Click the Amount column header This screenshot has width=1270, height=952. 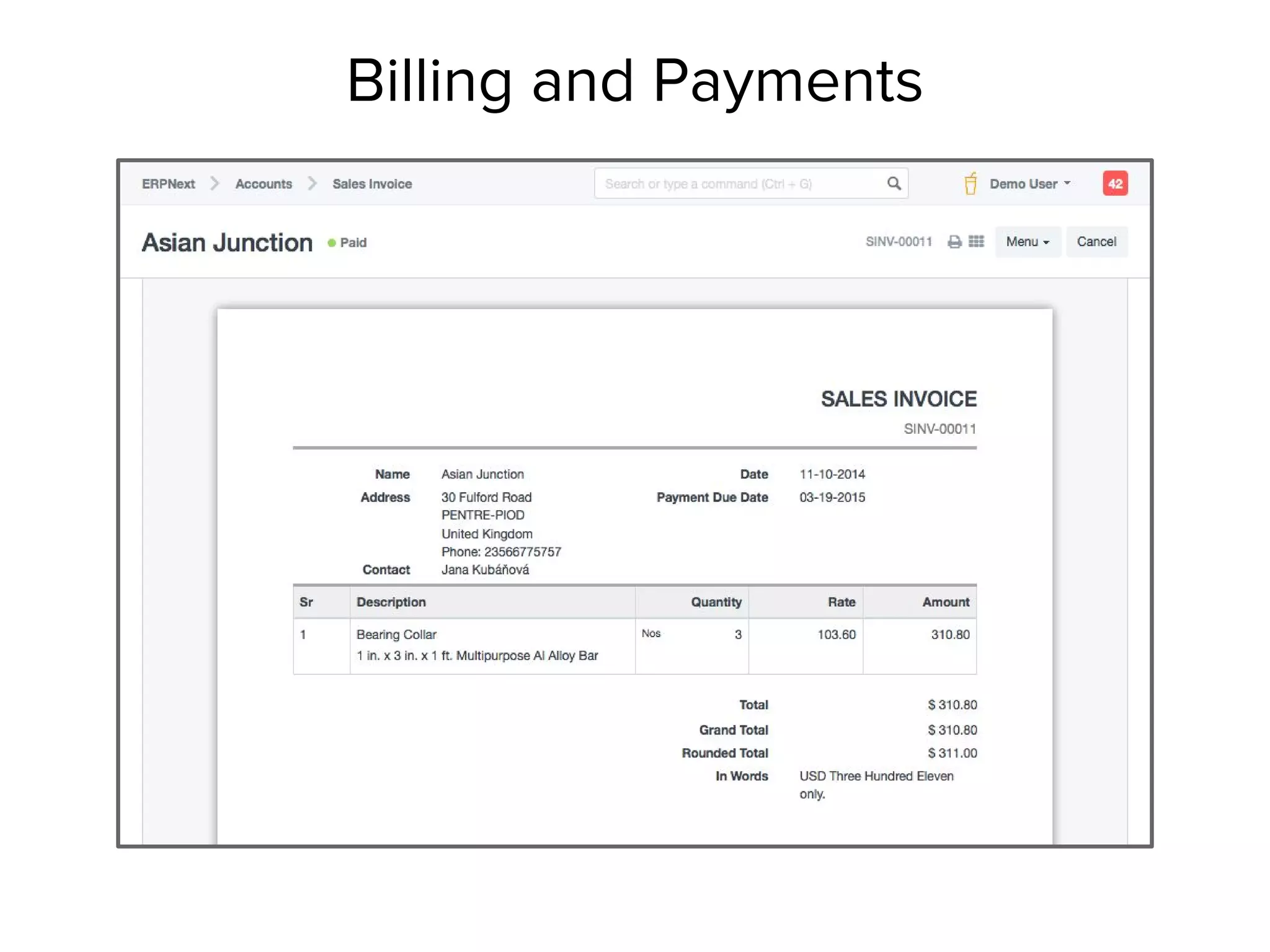pyautogui.click(x=945, y=602)
